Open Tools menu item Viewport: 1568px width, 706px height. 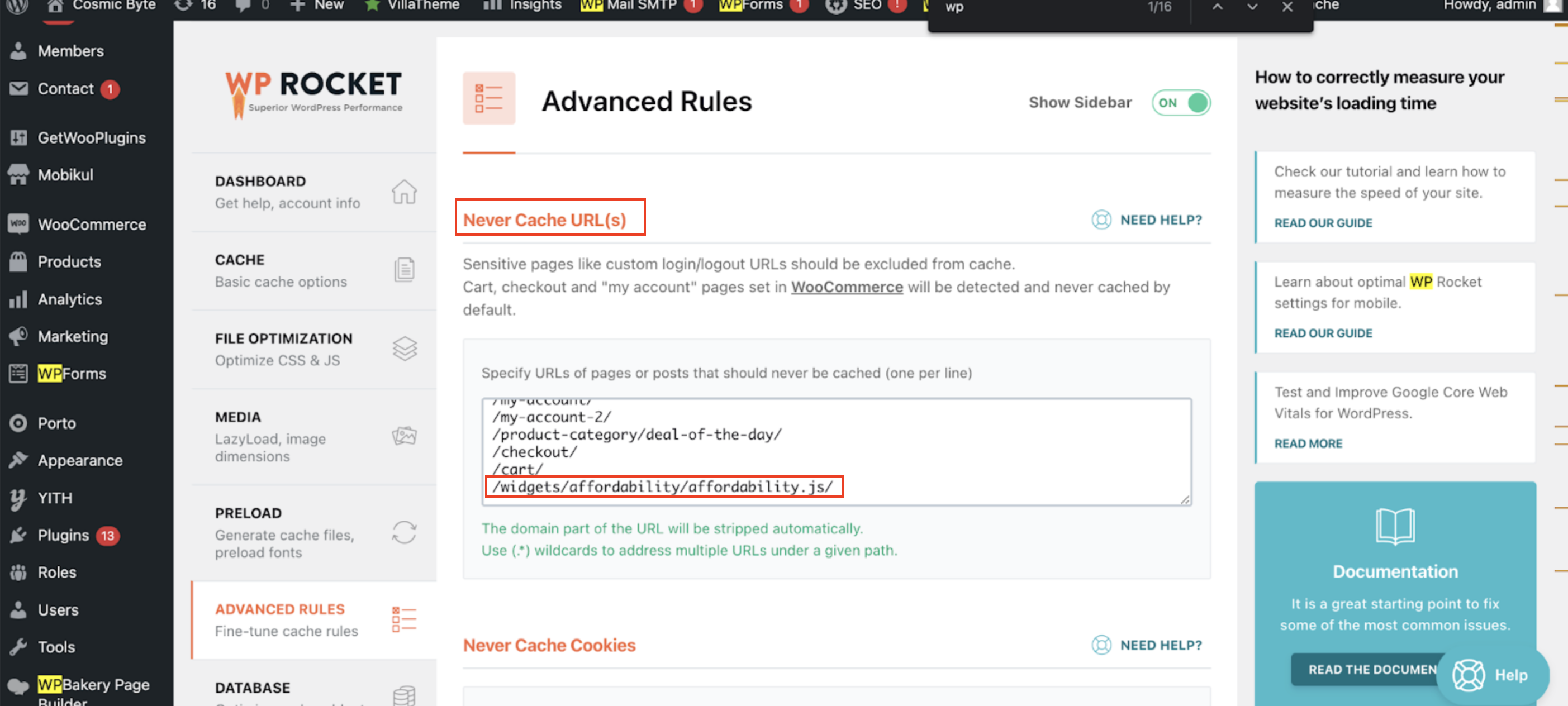[x=56, y=646]
